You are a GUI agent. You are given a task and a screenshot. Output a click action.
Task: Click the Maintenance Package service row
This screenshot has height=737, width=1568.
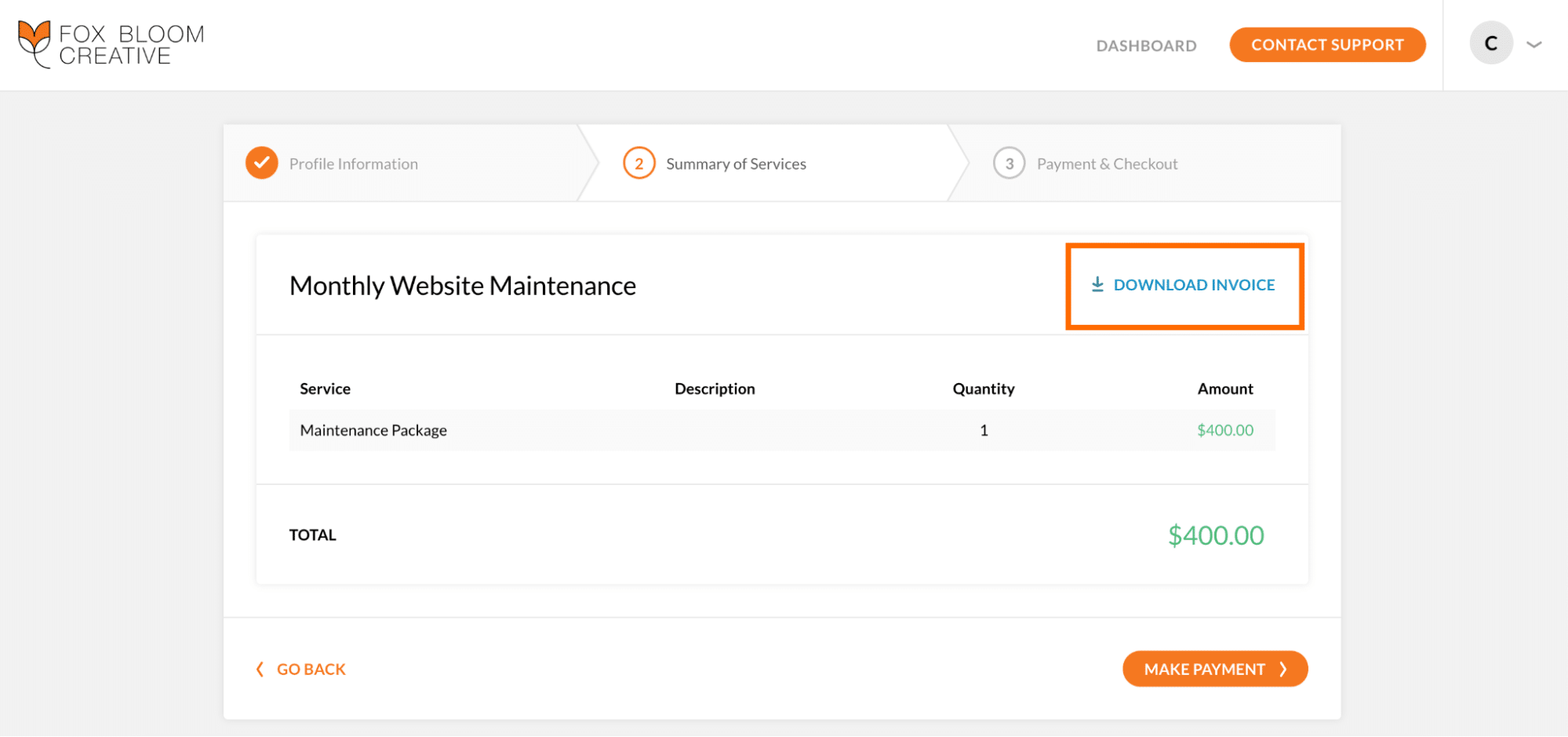pyautogui.click(x=373, y=430)
